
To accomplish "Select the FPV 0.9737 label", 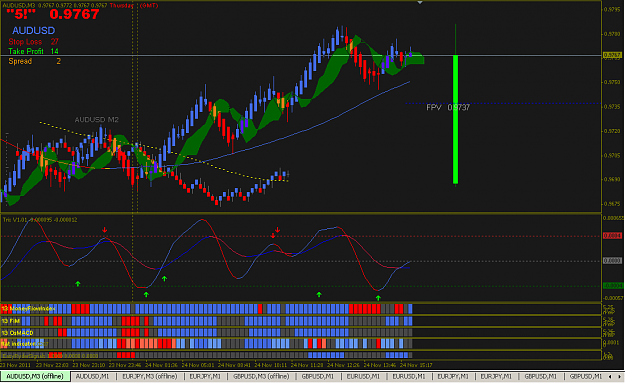I will [x=448, y=107].
